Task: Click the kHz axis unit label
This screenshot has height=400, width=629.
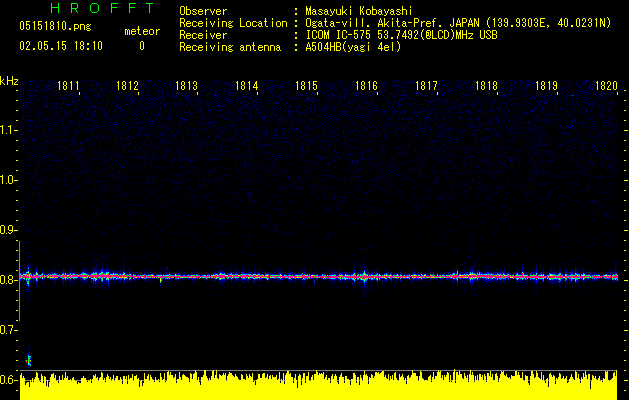Action: tap(9, 81)
